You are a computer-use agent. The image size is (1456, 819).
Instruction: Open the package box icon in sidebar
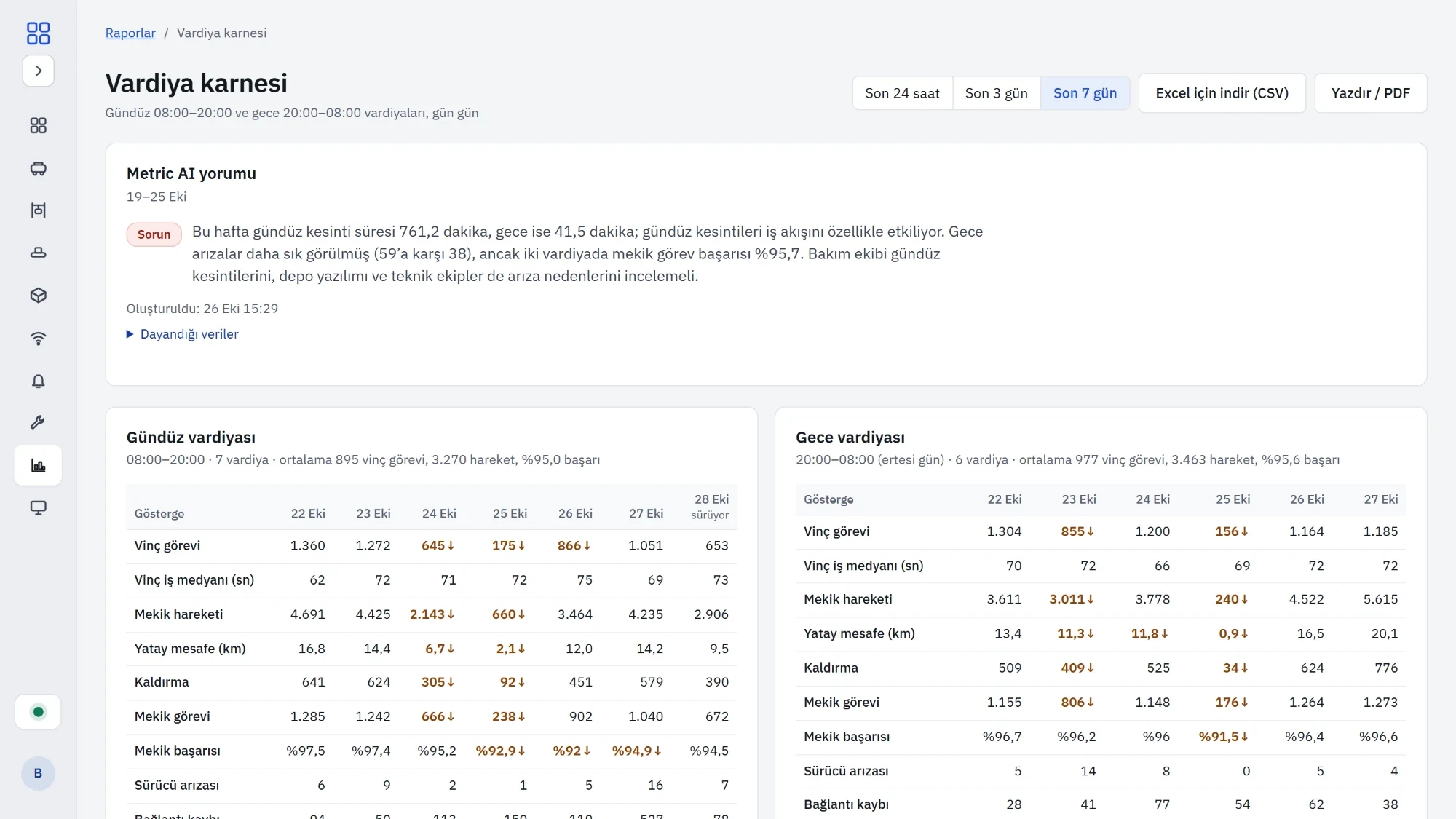click(x=39, y=296)
